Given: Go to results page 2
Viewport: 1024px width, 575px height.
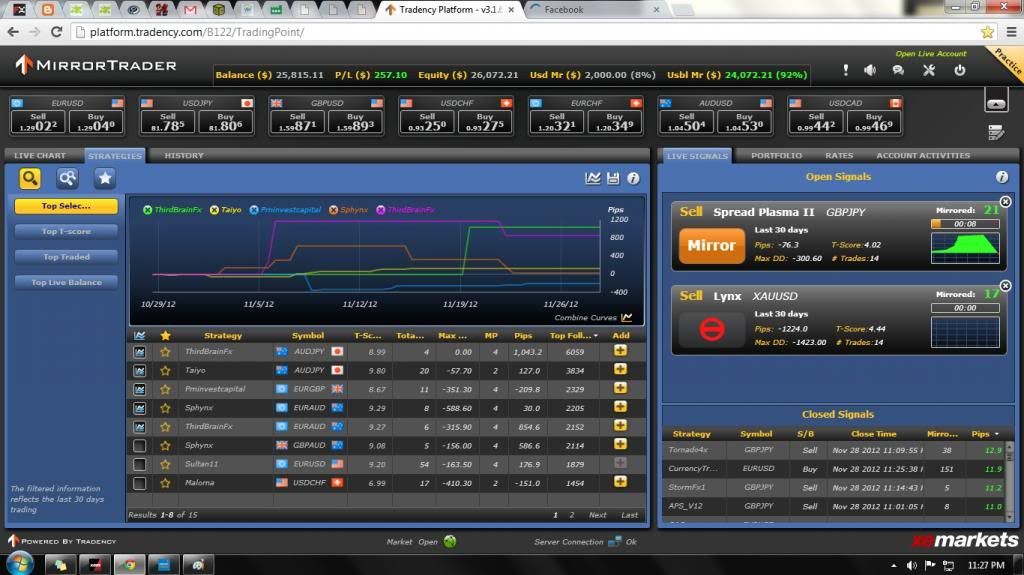Looking at the screenshot, I should 571,515.
